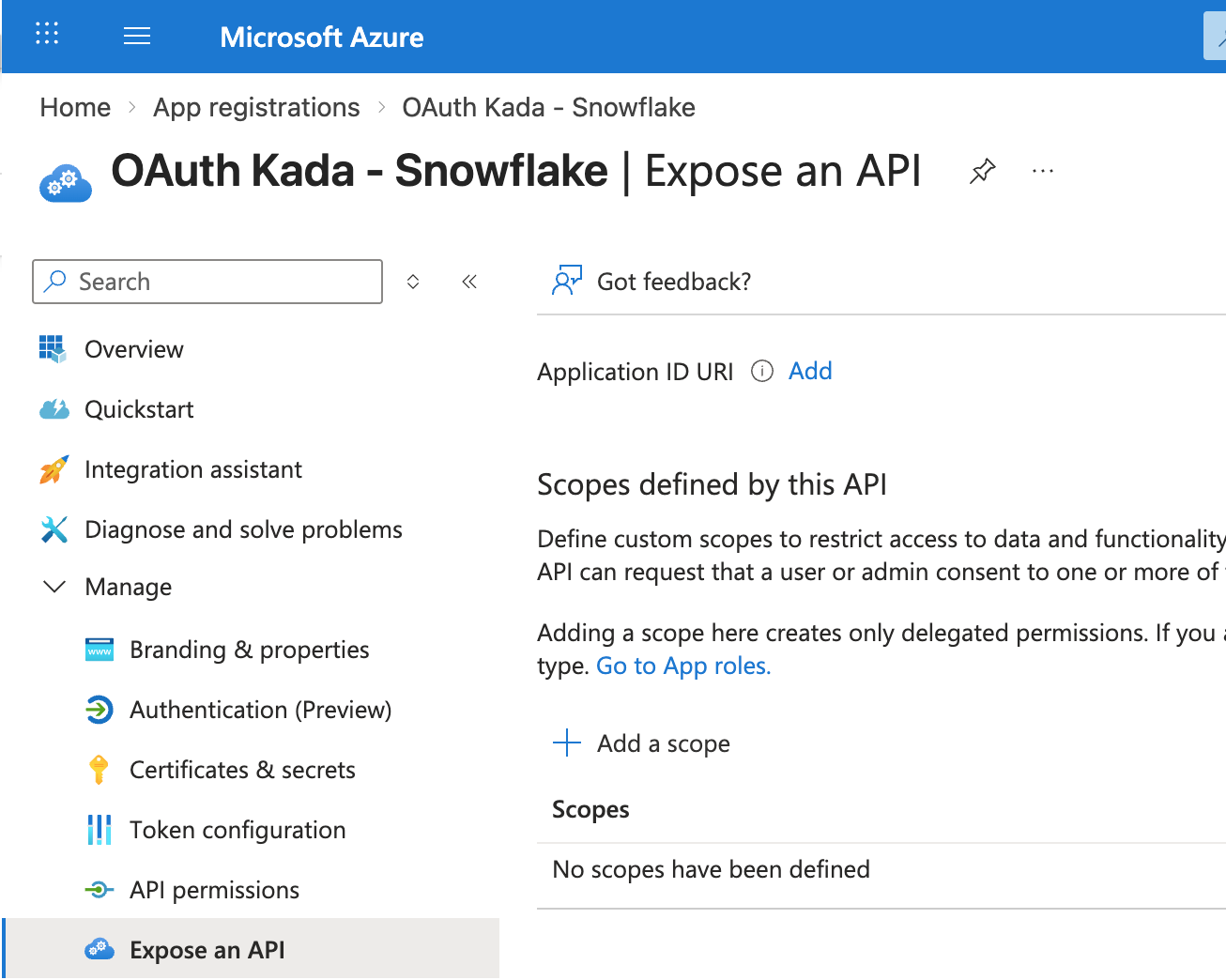The width and height of the screenshot is (1226, 980).
Task: Go to Certificates & secrets
Action: [x=242, y=770]
